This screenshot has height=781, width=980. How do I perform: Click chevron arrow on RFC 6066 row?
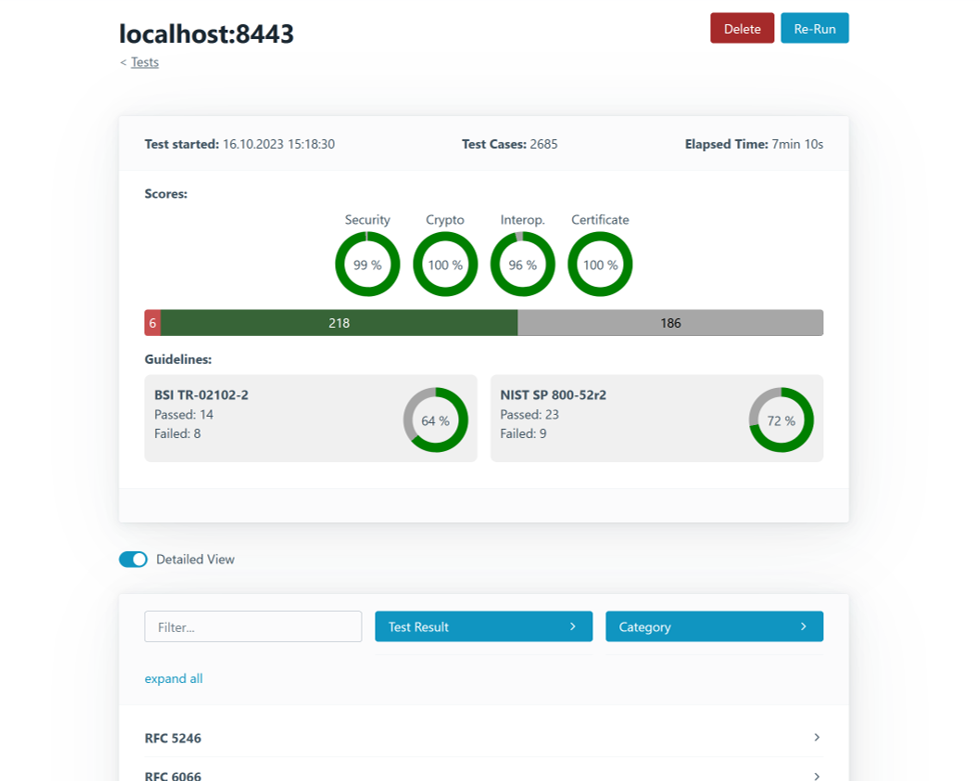[816, 775]
